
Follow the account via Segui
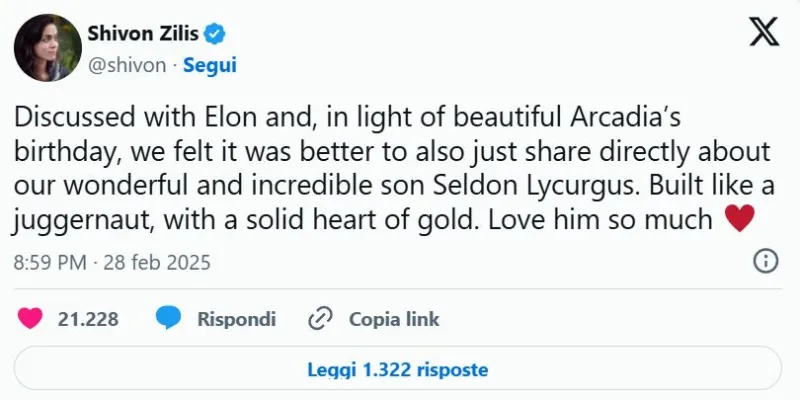(210, 64)
